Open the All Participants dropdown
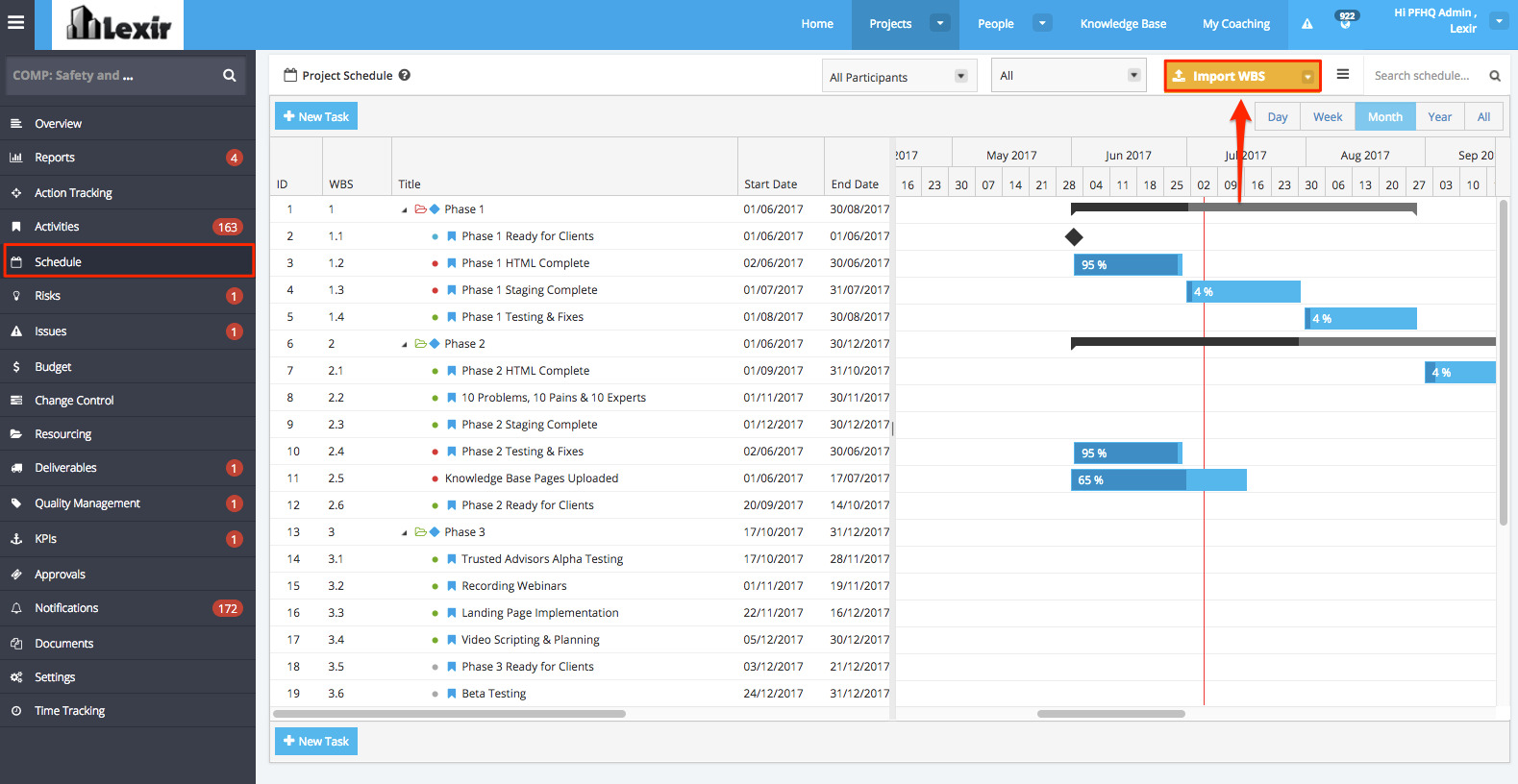The height and width of the screenshot is (784, 1518). point(899,76)
